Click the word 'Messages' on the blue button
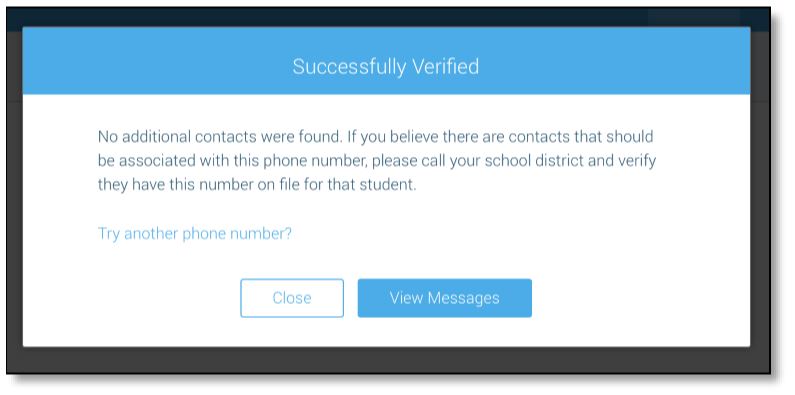 click(463, 298)
